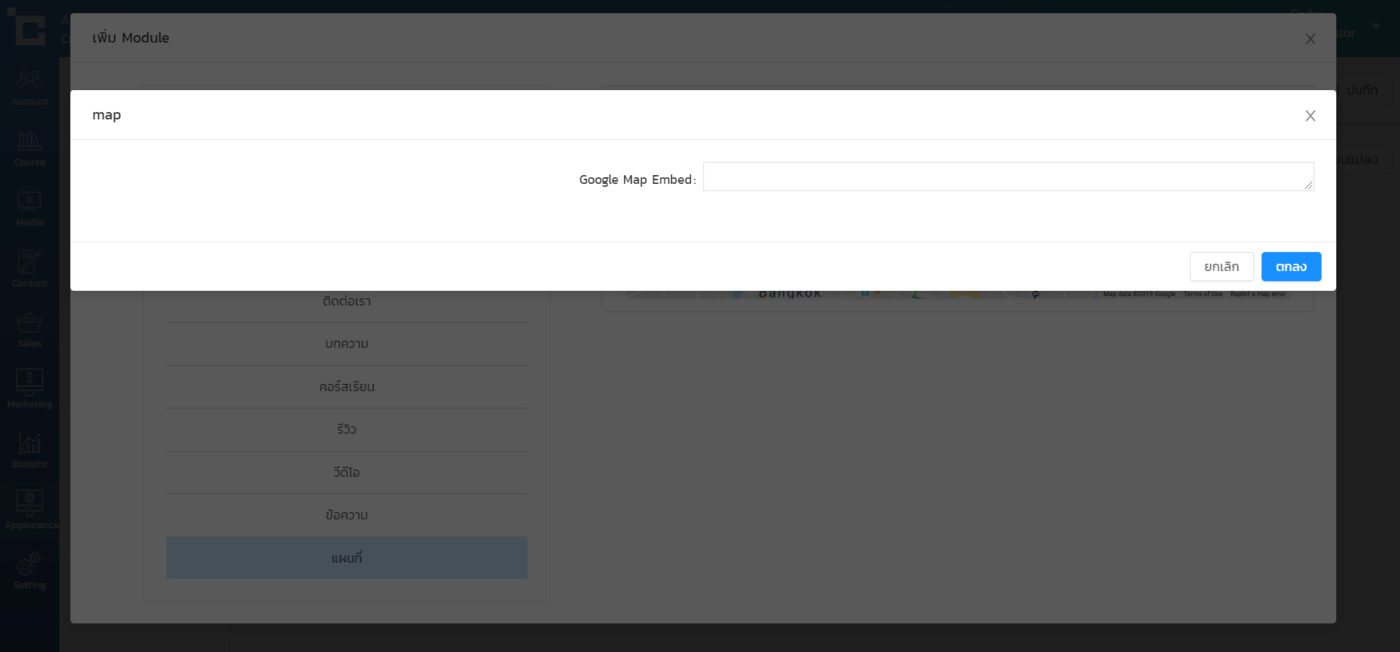This screenshot has height=652, width=1400.
Task: Close the เพิ่ม Module dialog
Action: tap(1310, 39)
